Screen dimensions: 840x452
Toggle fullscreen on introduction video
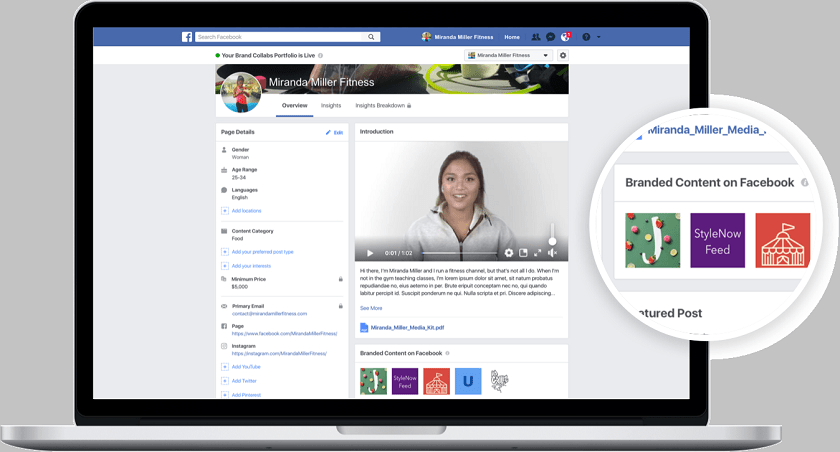coord(537,253)
